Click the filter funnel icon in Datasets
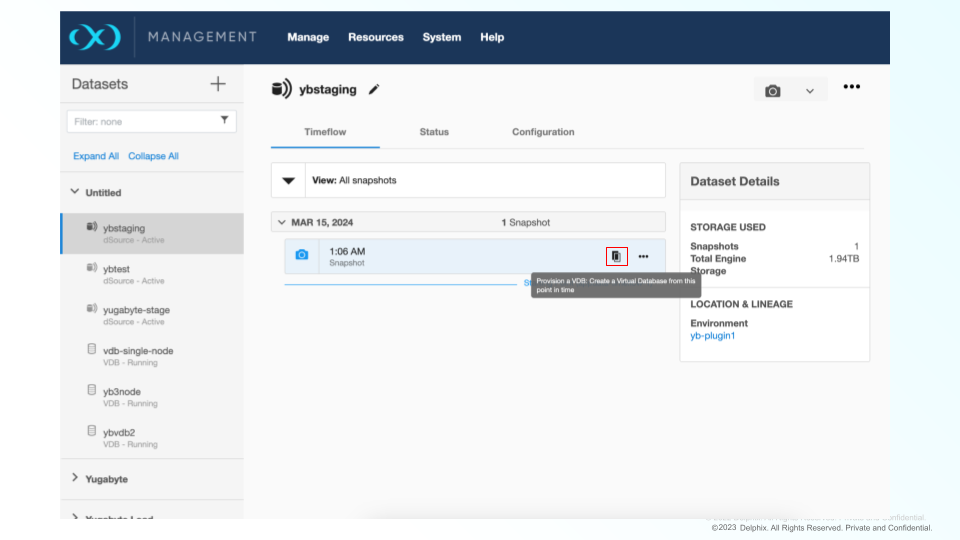960x540 pixels. tap(224, 120)
